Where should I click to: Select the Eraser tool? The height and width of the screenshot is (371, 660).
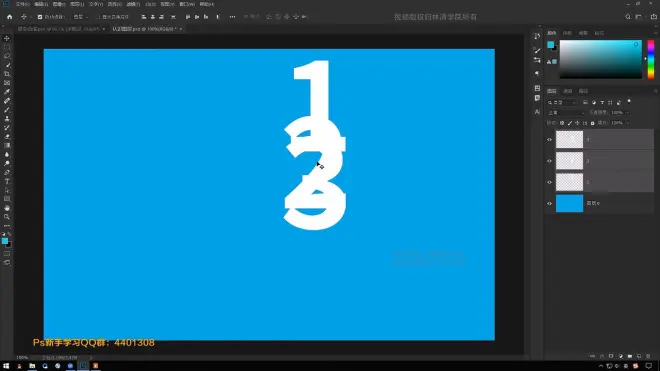coord(7,136)
